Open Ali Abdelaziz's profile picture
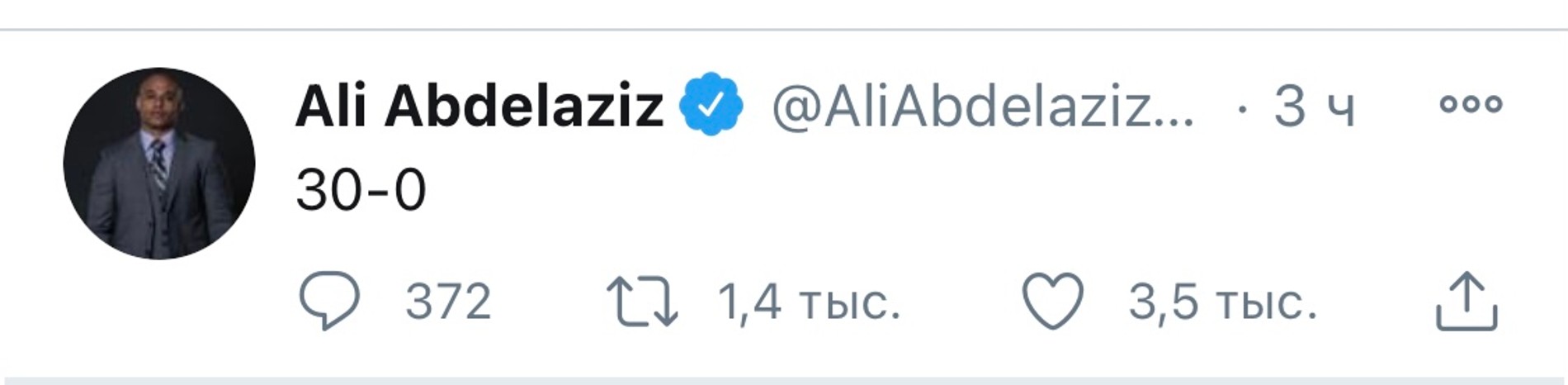The image size is (1568, 385). tap(159, 164)
